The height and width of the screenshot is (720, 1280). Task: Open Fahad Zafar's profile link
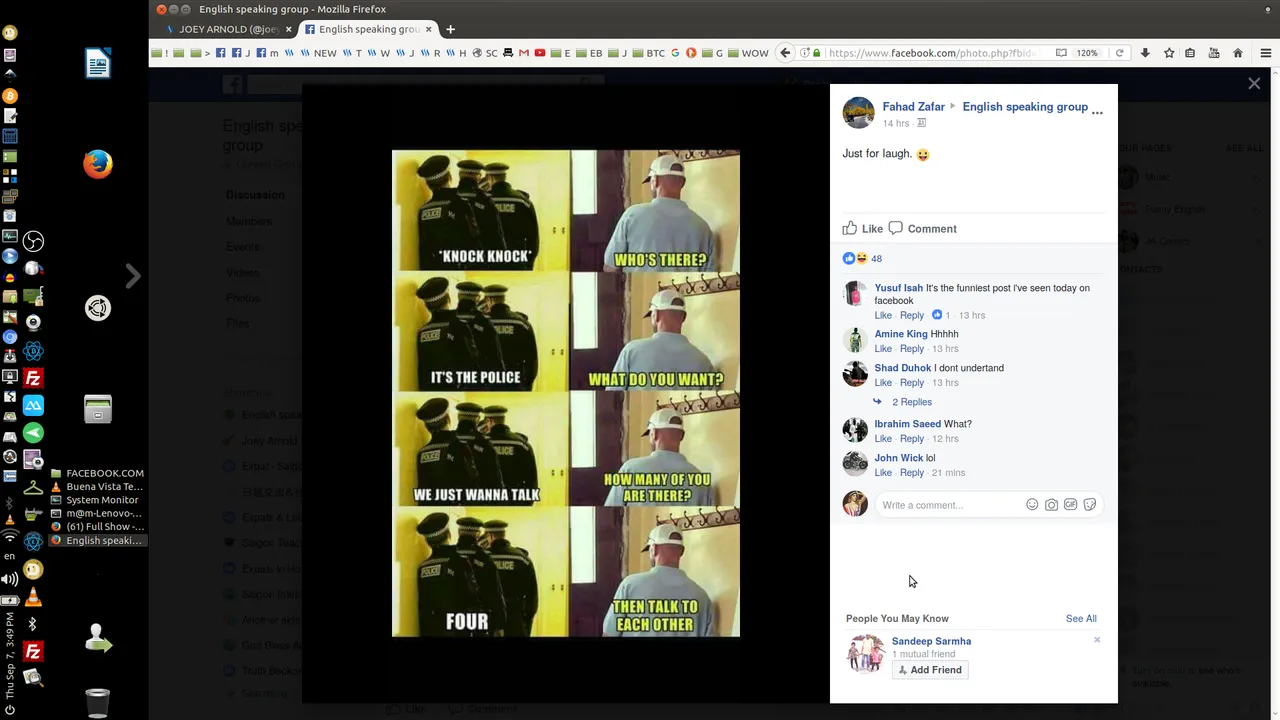pyautogui.click(x=913, y=107)
